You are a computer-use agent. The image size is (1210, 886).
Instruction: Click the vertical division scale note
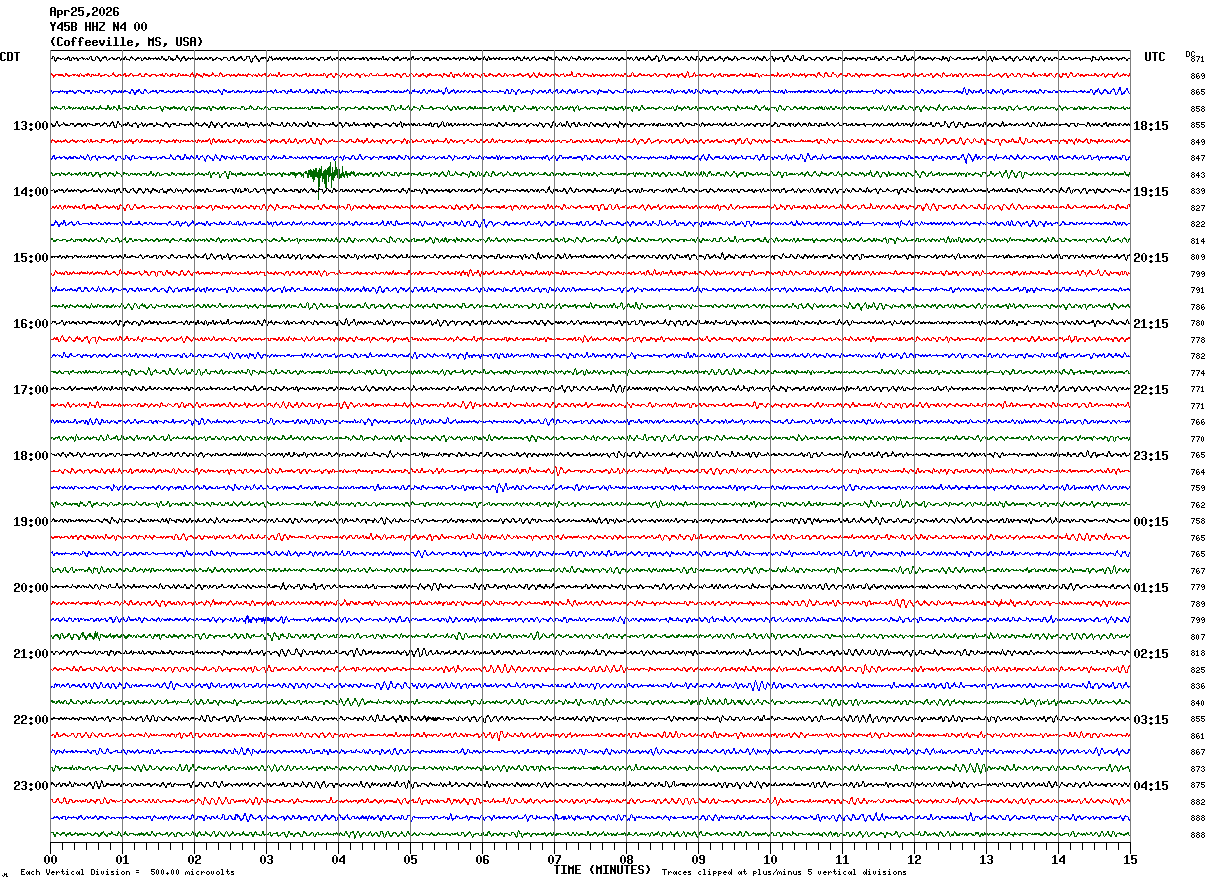pos(127,872)
